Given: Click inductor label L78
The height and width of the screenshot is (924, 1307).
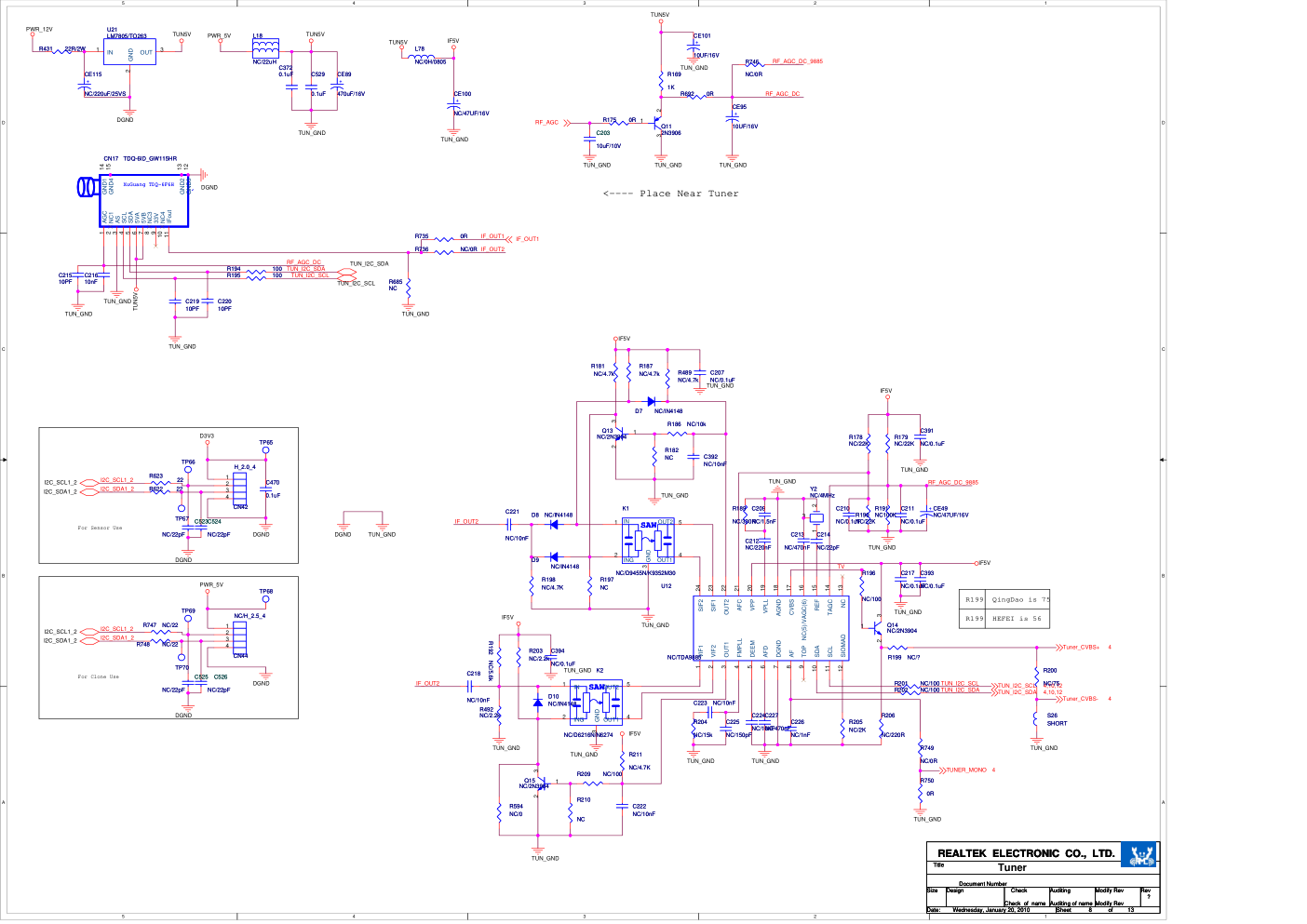Looking at the screenshot, I should tap(420, 49).
